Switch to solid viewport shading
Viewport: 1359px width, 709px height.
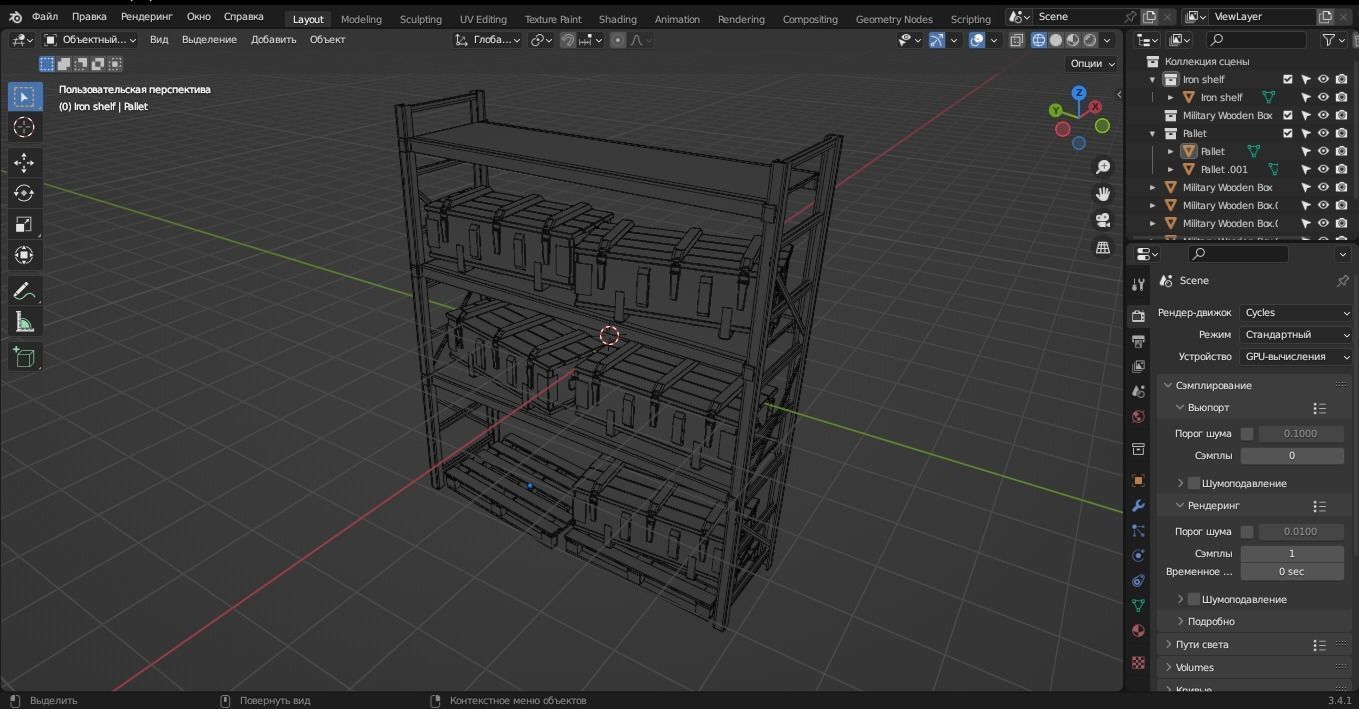point(1056,40)
